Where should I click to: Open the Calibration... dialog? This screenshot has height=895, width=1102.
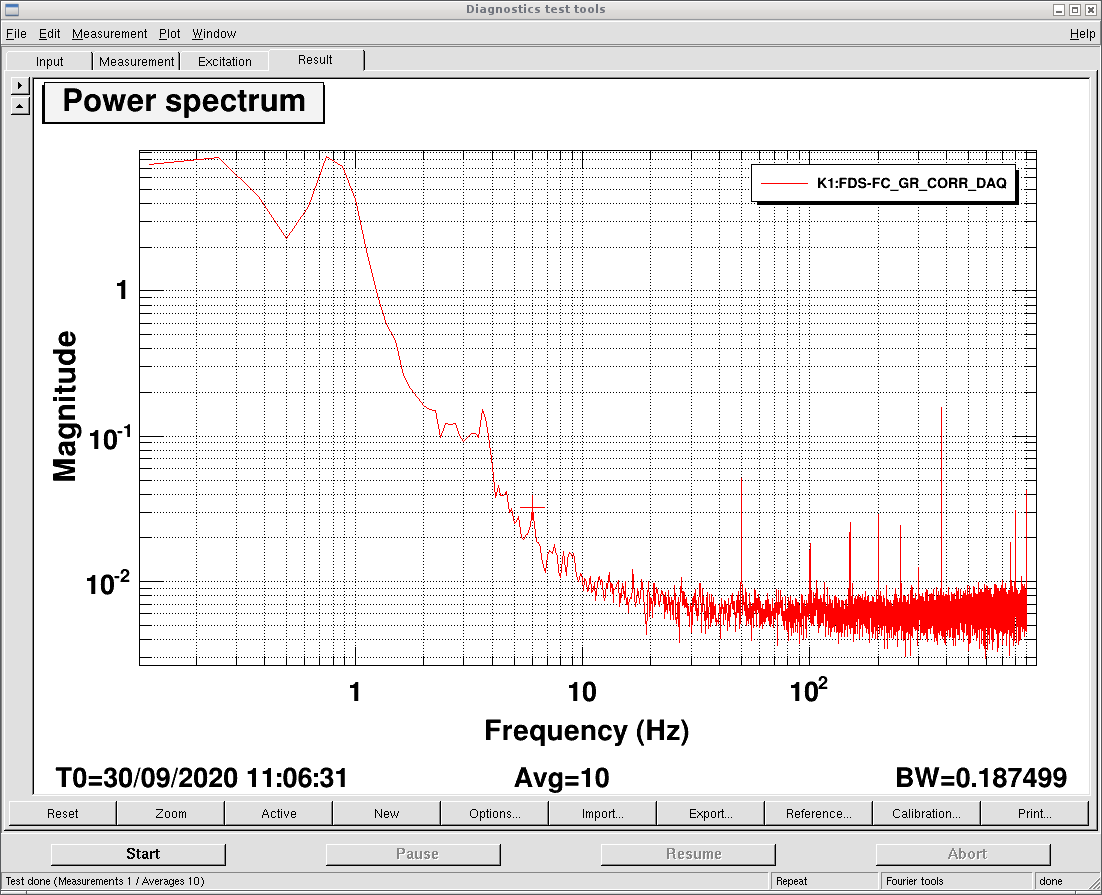[x=926, y=813]
